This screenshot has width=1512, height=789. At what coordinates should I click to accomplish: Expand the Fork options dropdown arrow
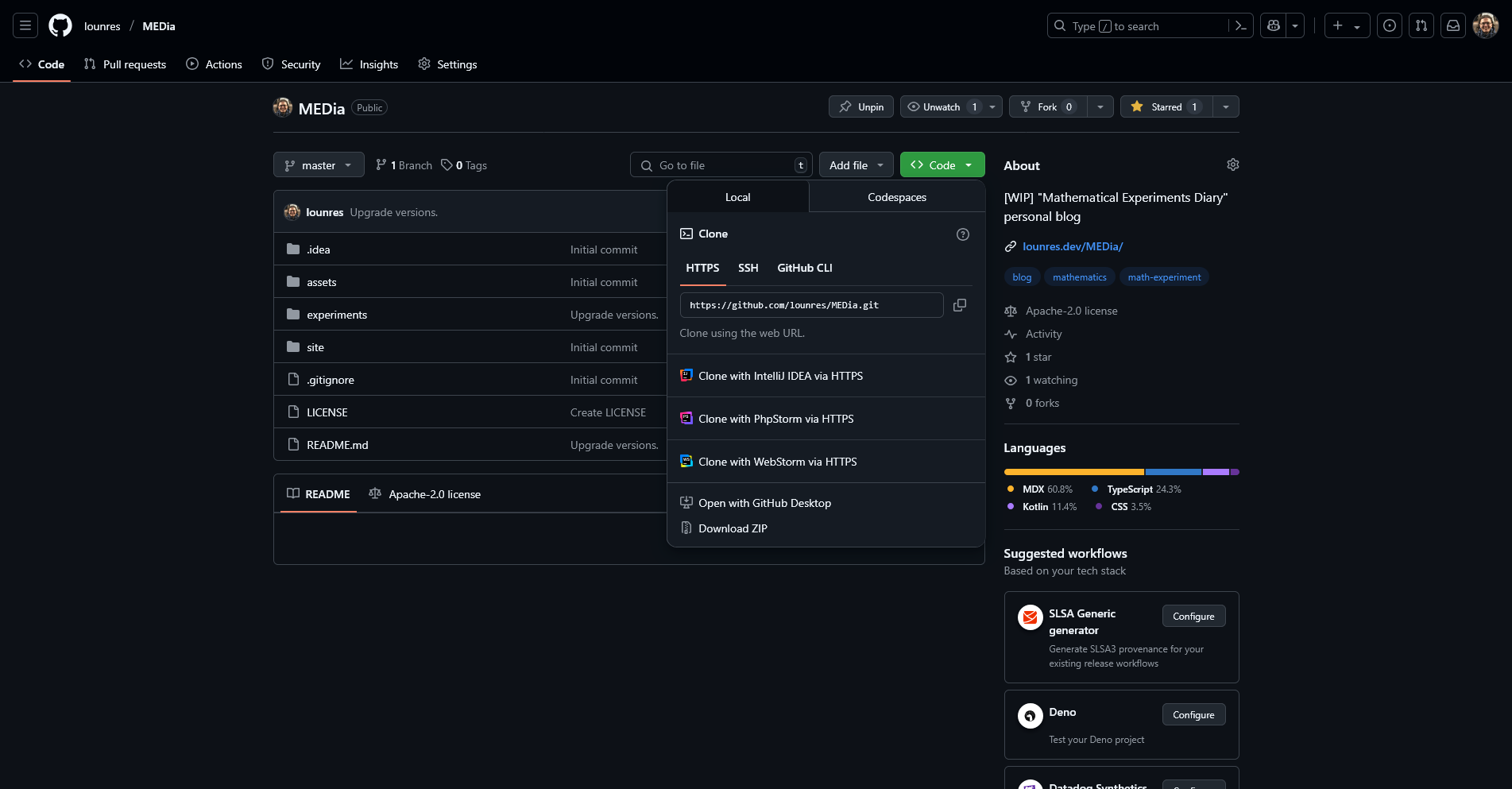[1100, 106]
